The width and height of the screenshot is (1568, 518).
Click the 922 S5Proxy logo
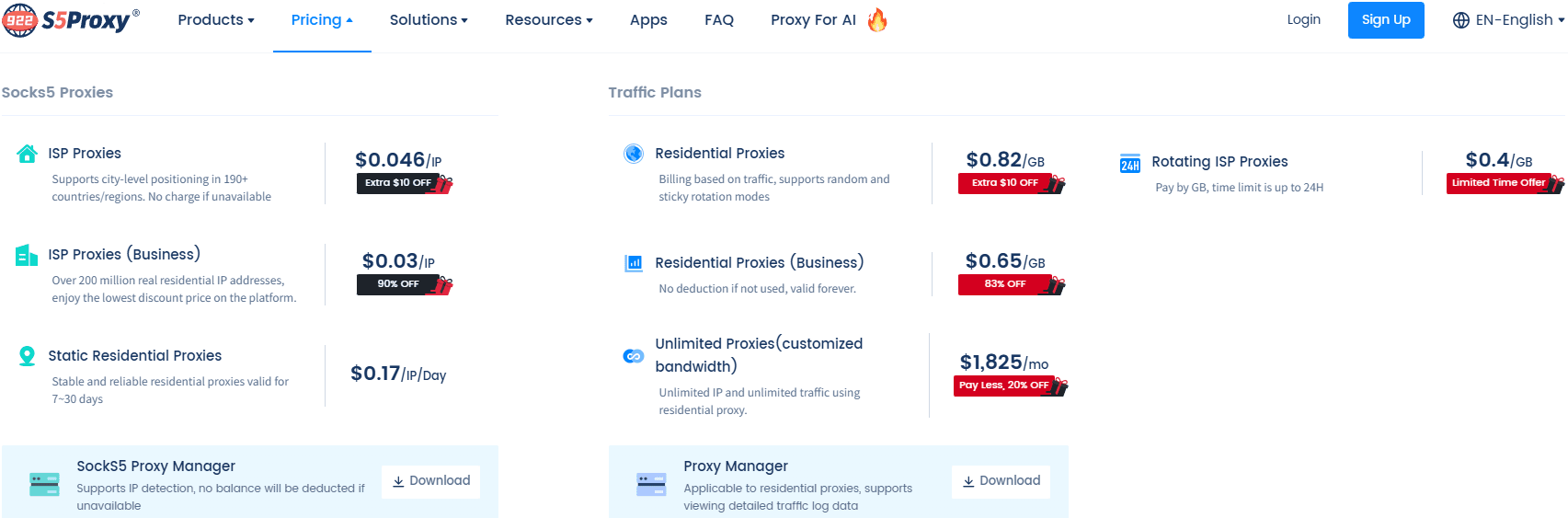tap(71, 19)
